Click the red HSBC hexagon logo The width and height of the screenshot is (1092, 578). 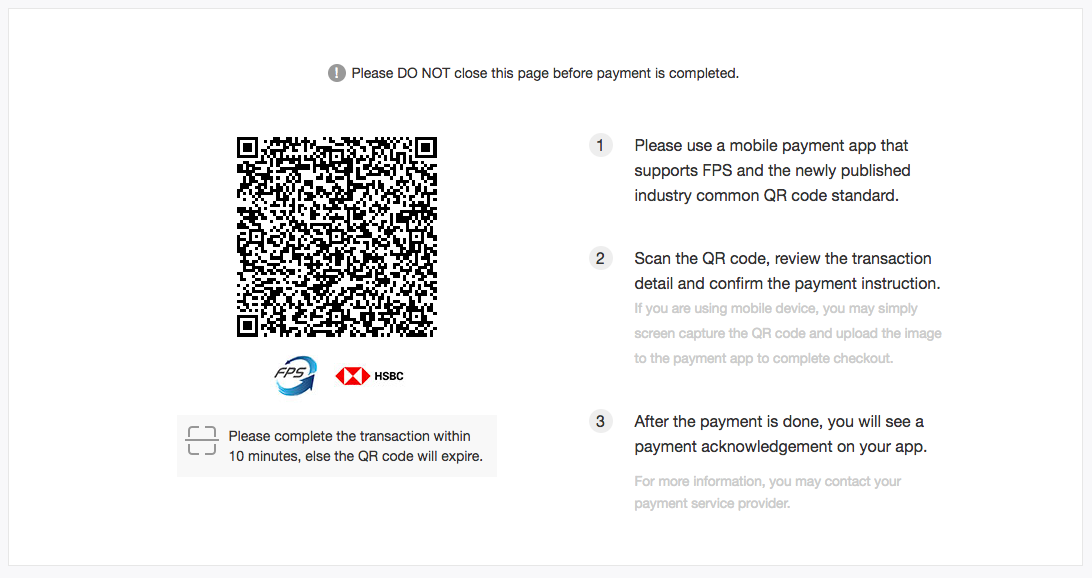pyautogui.click(x=352, y=376)
